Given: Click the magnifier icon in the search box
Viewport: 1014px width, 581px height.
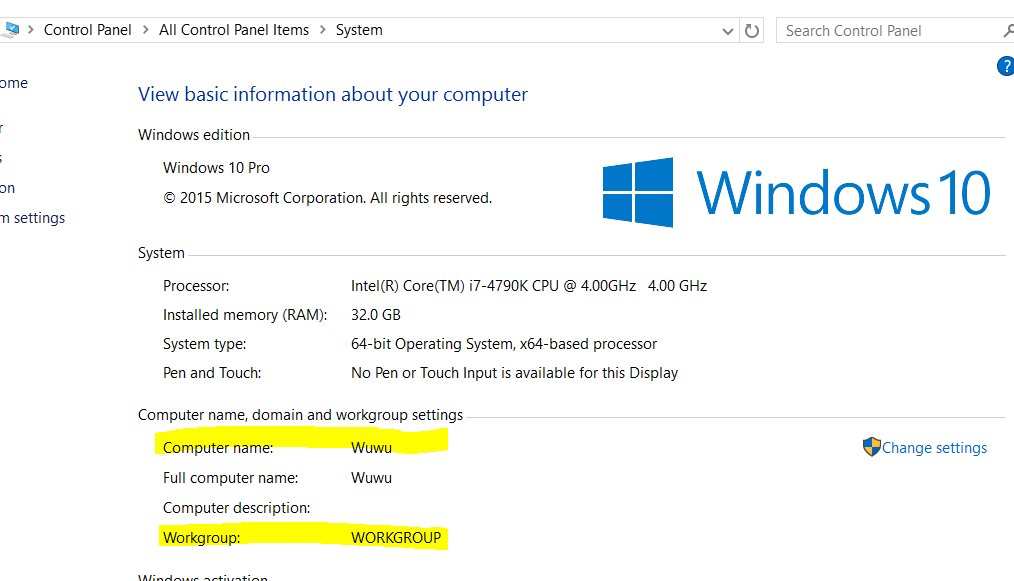Looking at the screenshot, I should [1008, 31].
